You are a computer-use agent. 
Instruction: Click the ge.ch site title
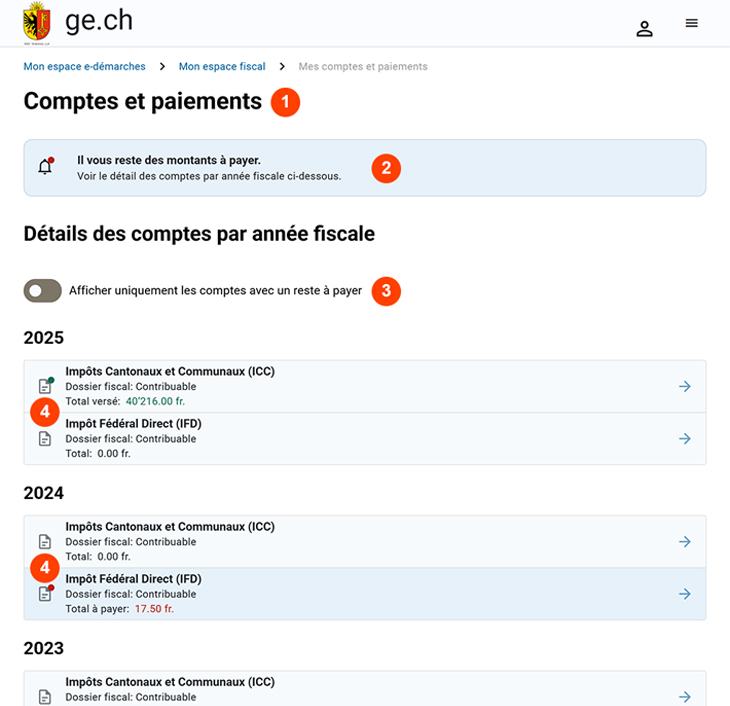(x=99, y=21)
